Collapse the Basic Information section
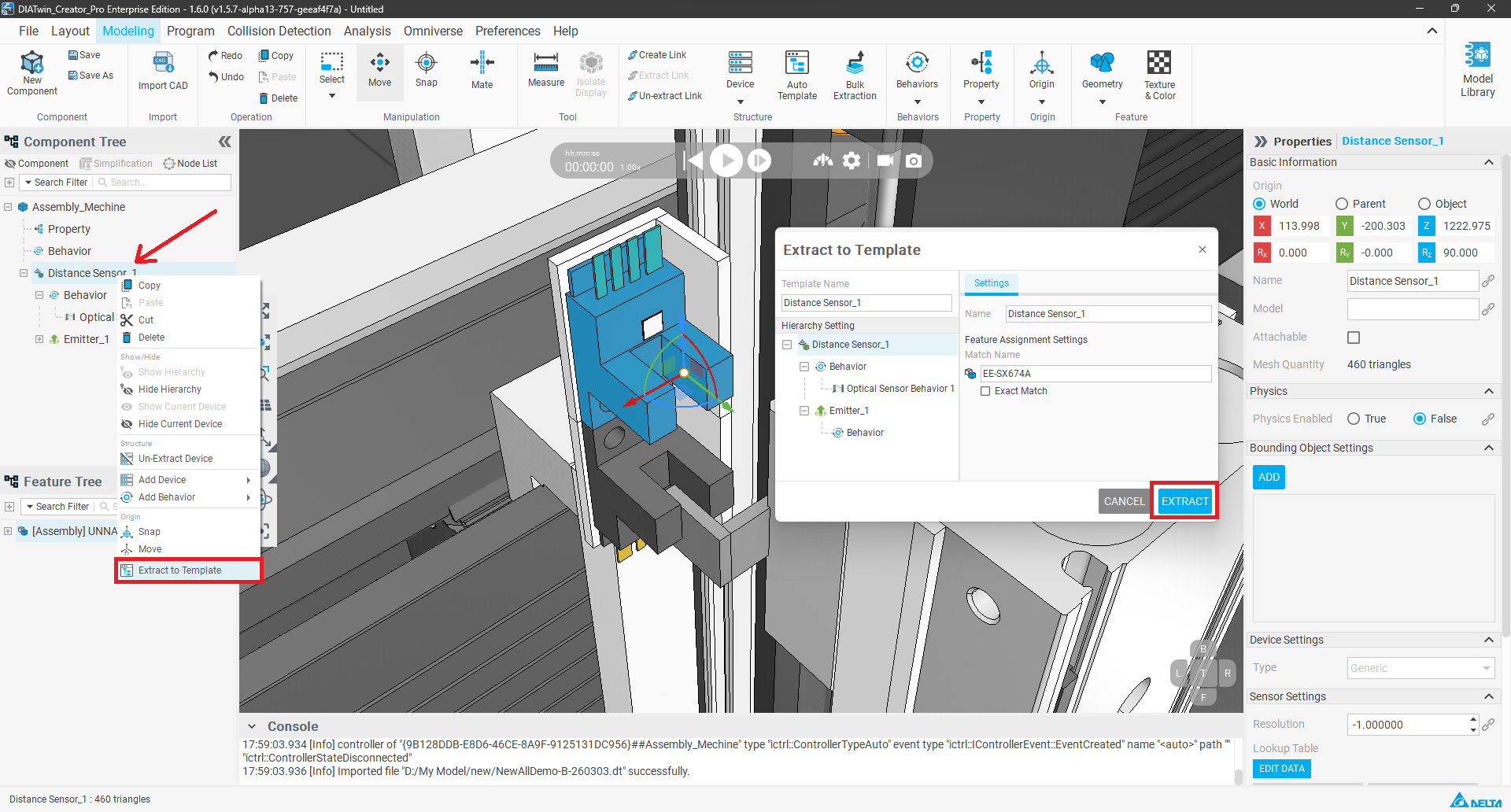The width and height of the screenshot is (1511, 812). pos(1488,162)
